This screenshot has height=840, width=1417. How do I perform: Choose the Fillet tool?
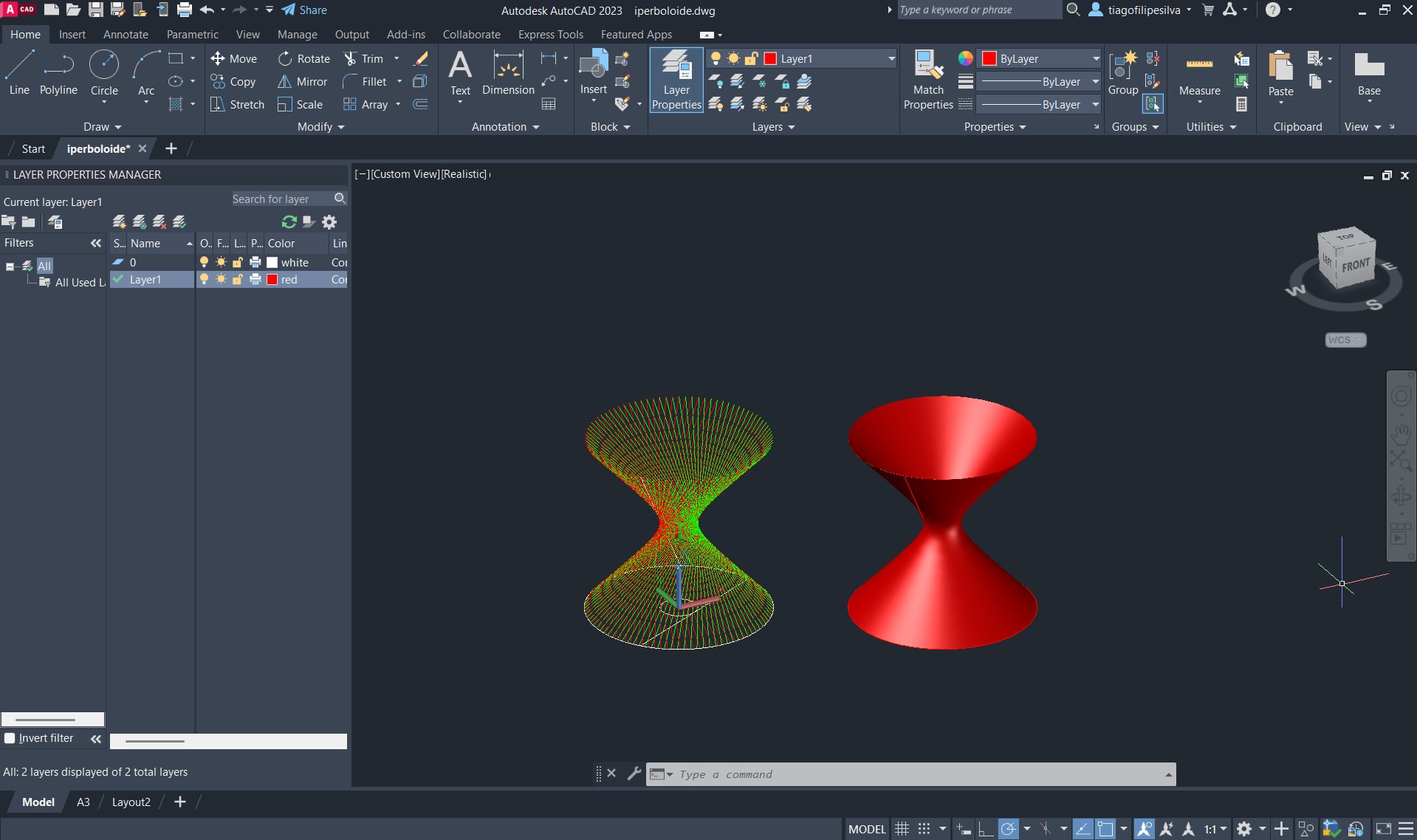click(365, 81)
